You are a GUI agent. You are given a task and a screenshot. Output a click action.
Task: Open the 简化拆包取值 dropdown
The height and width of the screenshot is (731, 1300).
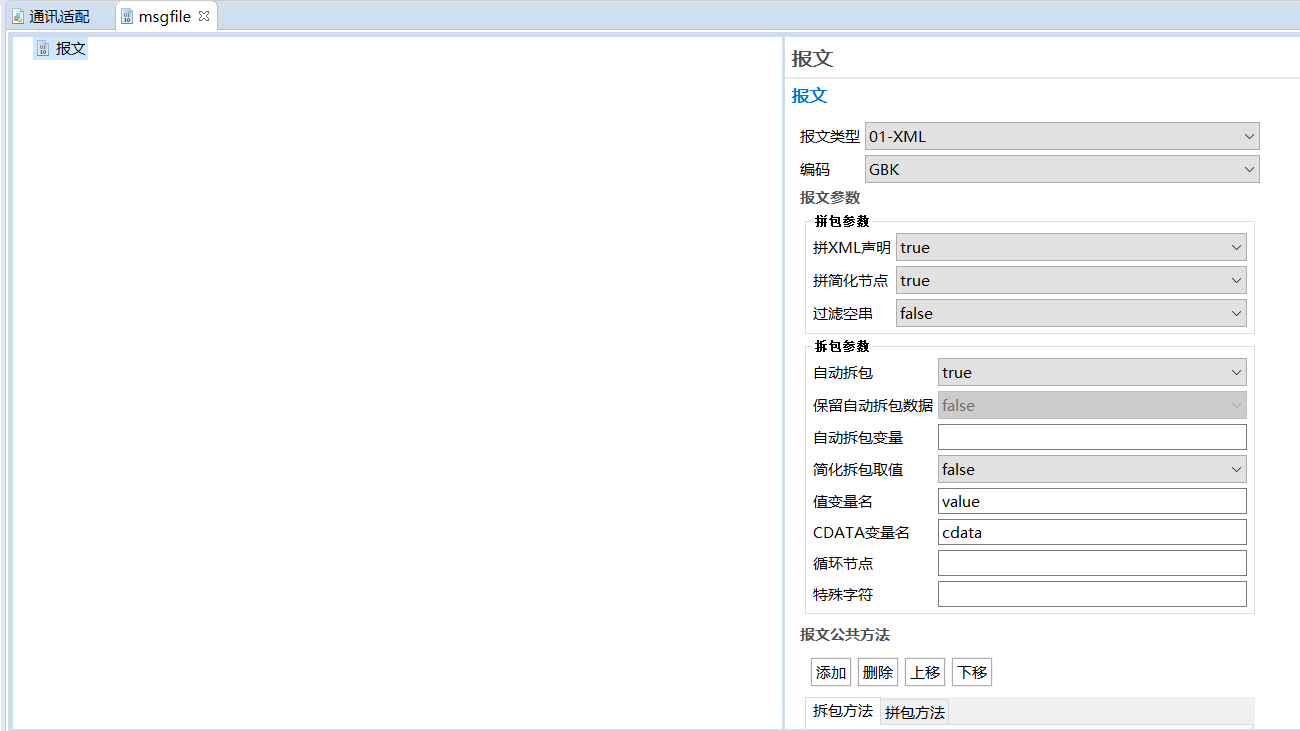click(x=1091, y=470)
